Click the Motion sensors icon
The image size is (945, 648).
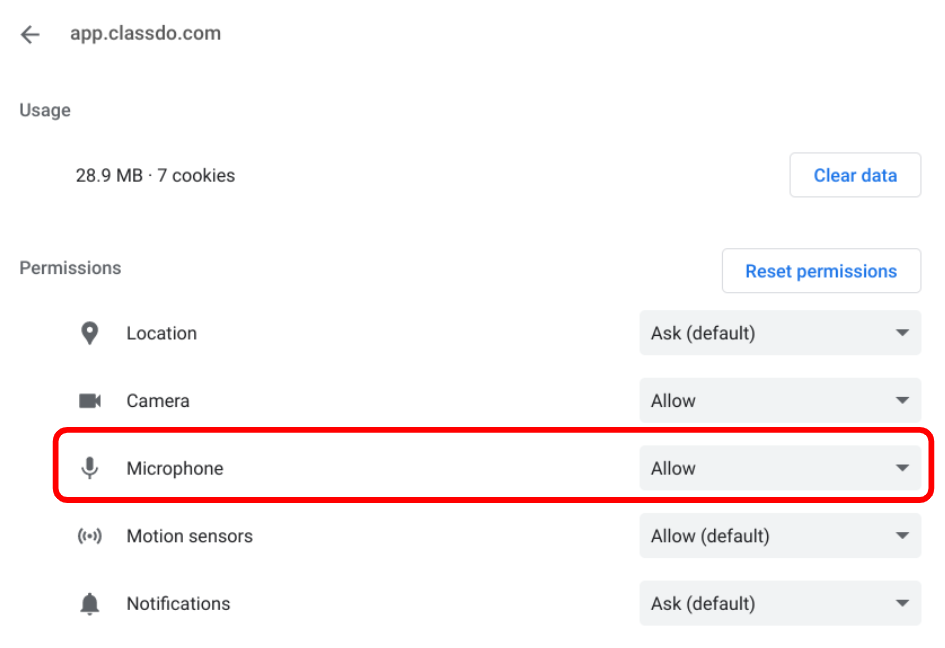90,536
